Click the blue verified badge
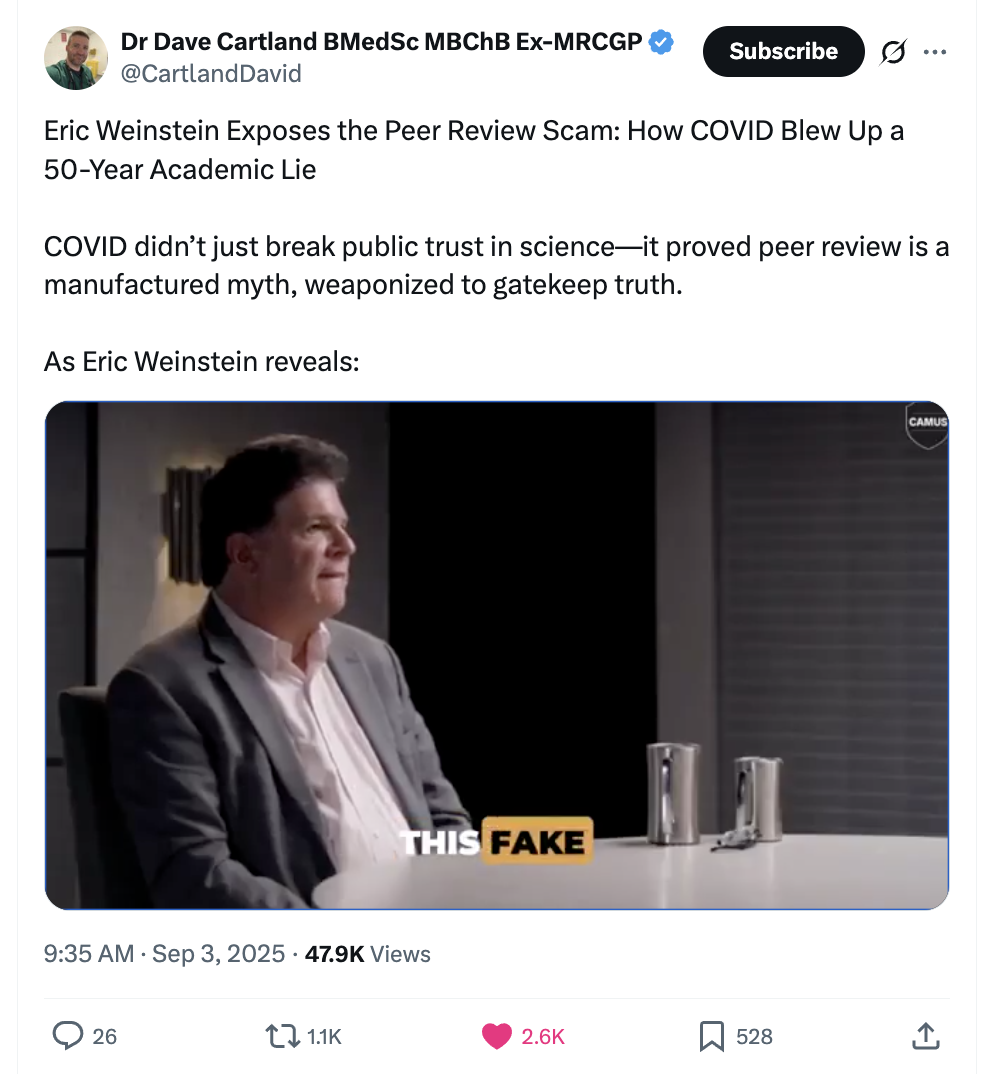 [660, 42]
